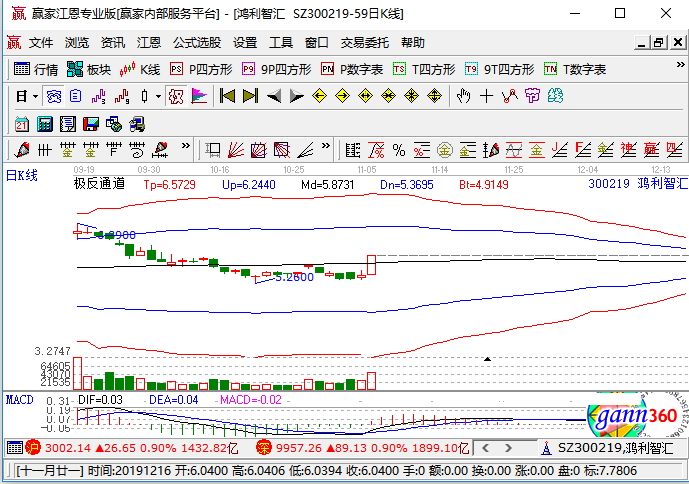Open the 9T四方形 tool
Viewport: 689px width, 484px height.
500,69
